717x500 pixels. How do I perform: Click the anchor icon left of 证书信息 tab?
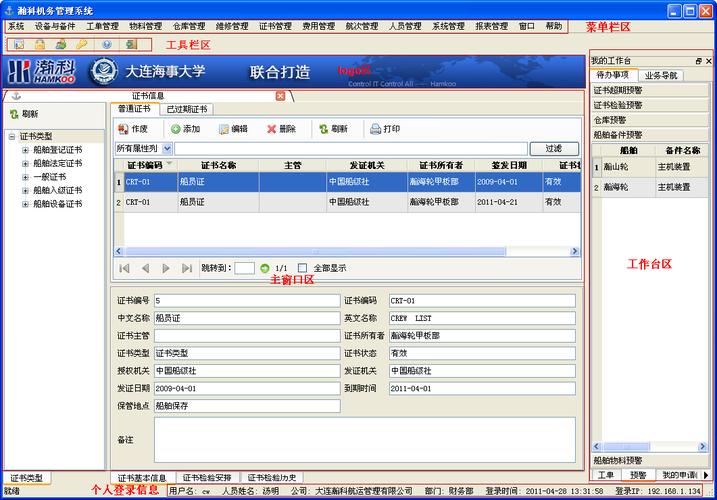16,96
